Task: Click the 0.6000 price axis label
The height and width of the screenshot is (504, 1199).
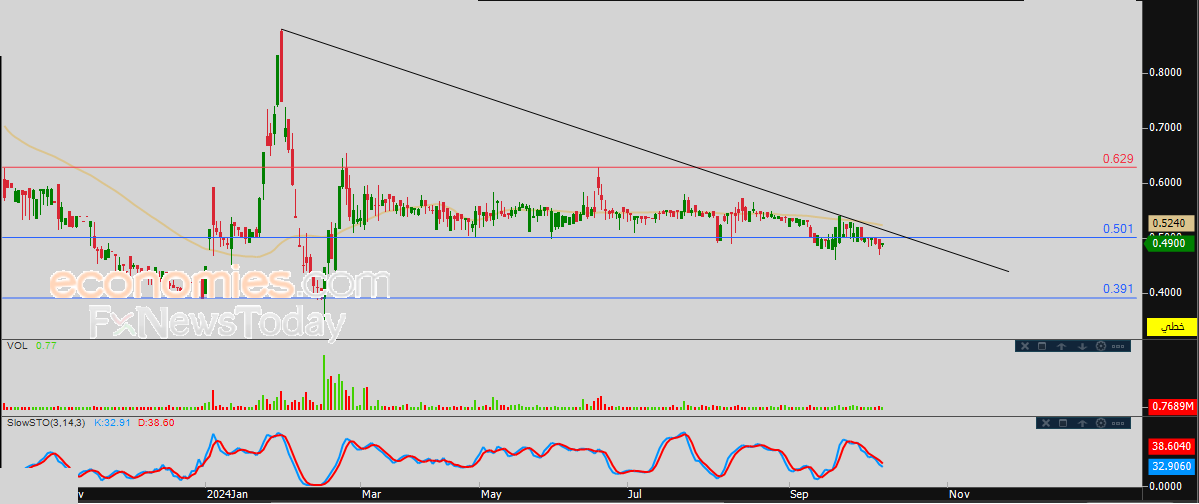Action: point(1166,182)
